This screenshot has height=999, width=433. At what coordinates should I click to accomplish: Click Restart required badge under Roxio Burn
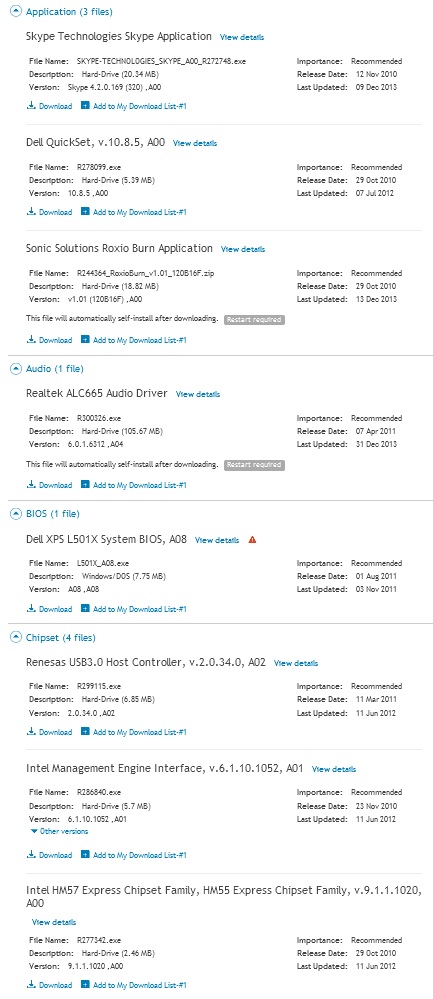click(x=254, y=320)
